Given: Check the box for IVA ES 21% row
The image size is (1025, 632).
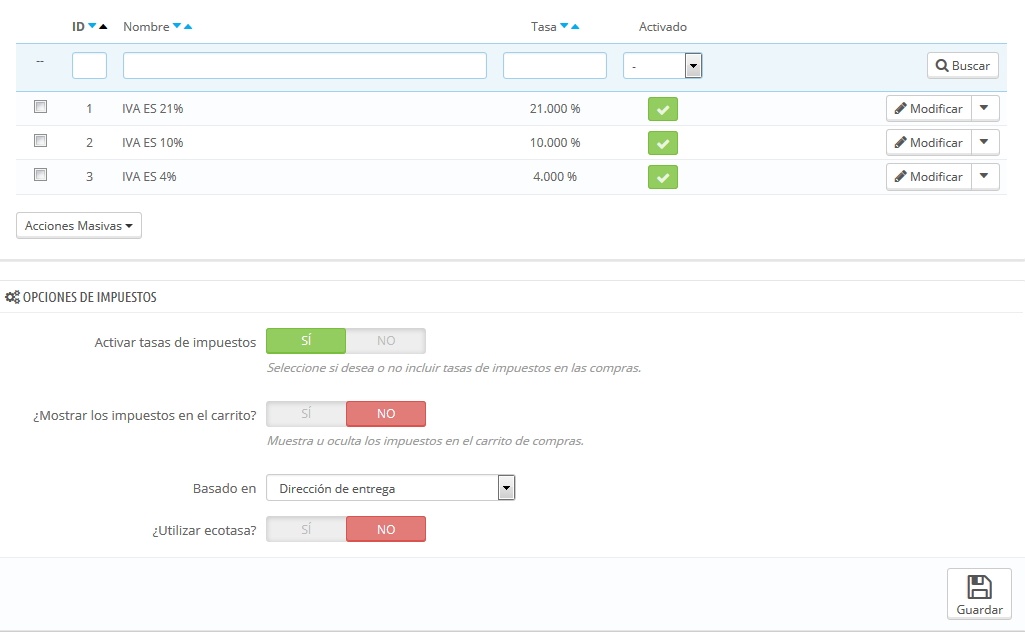Looking at the screenshot, I should (41, 107).
